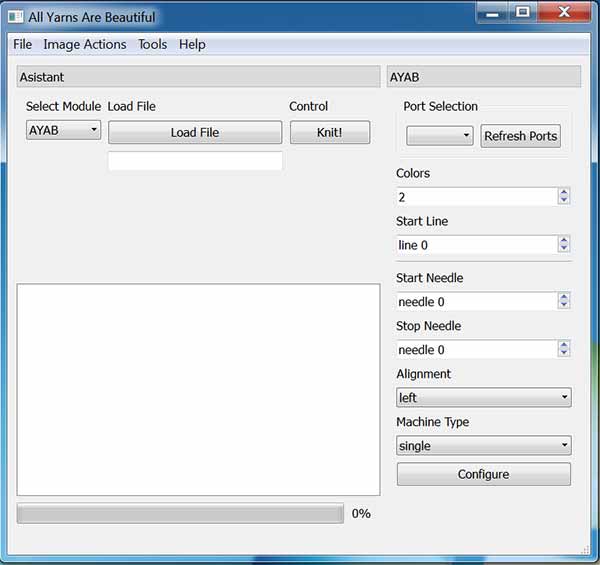
Task: Click Refresh Ports button
Action: 520,136
